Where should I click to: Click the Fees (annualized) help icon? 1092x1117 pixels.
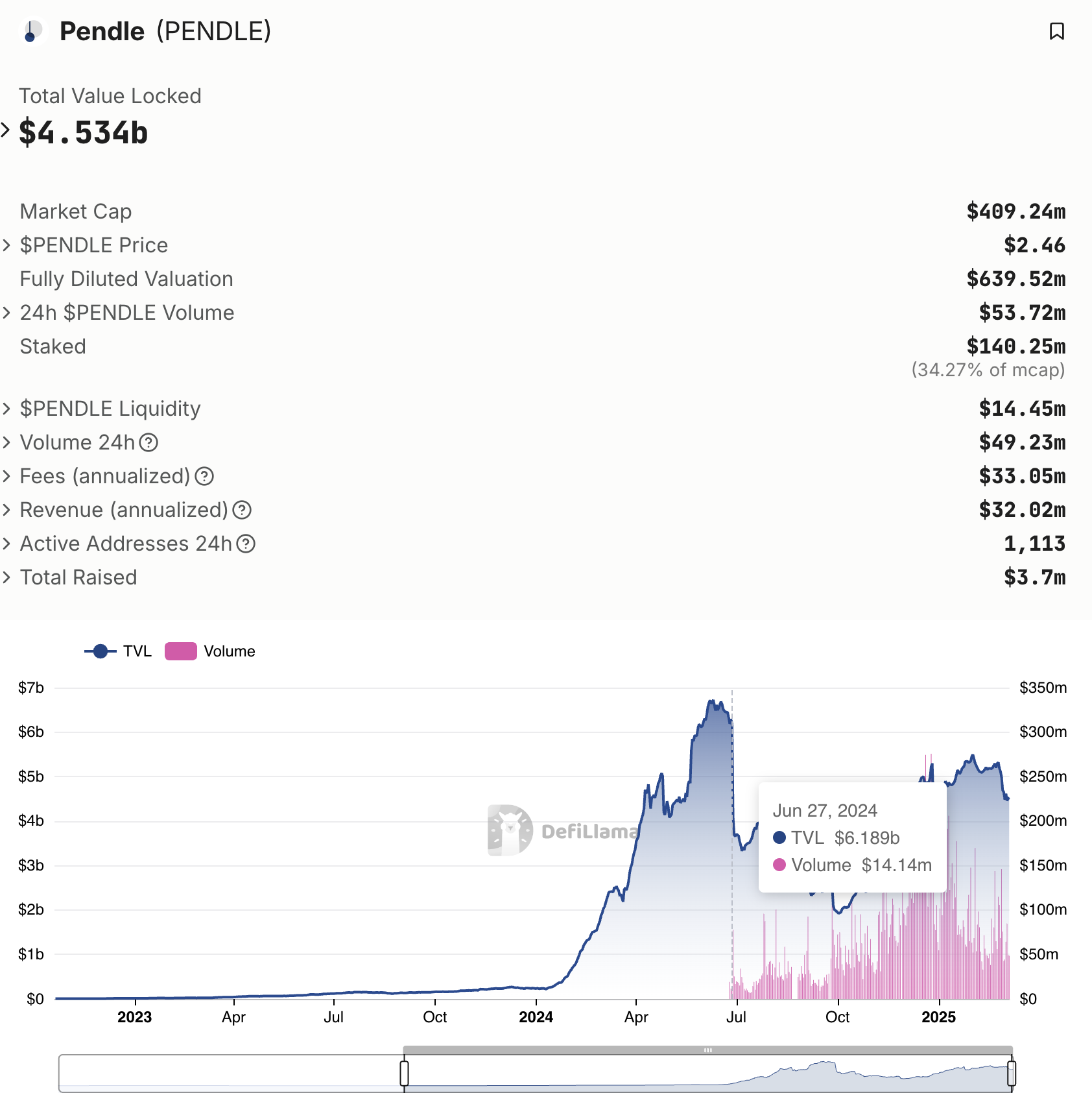pyautogui.click(x=204, y=476)
